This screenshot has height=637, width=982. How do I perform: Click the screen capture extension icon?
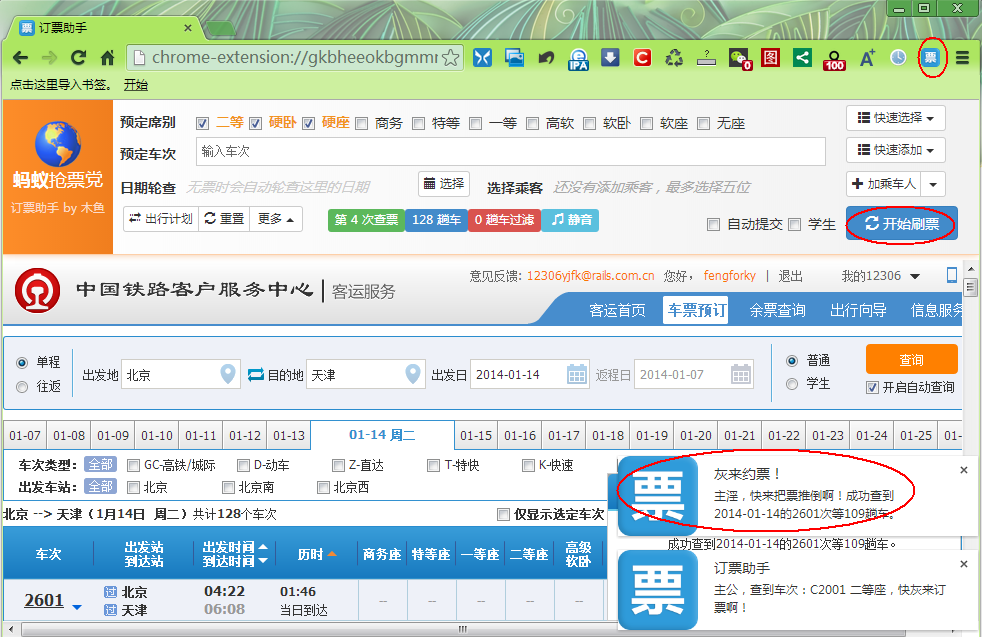tap(514, 58)
